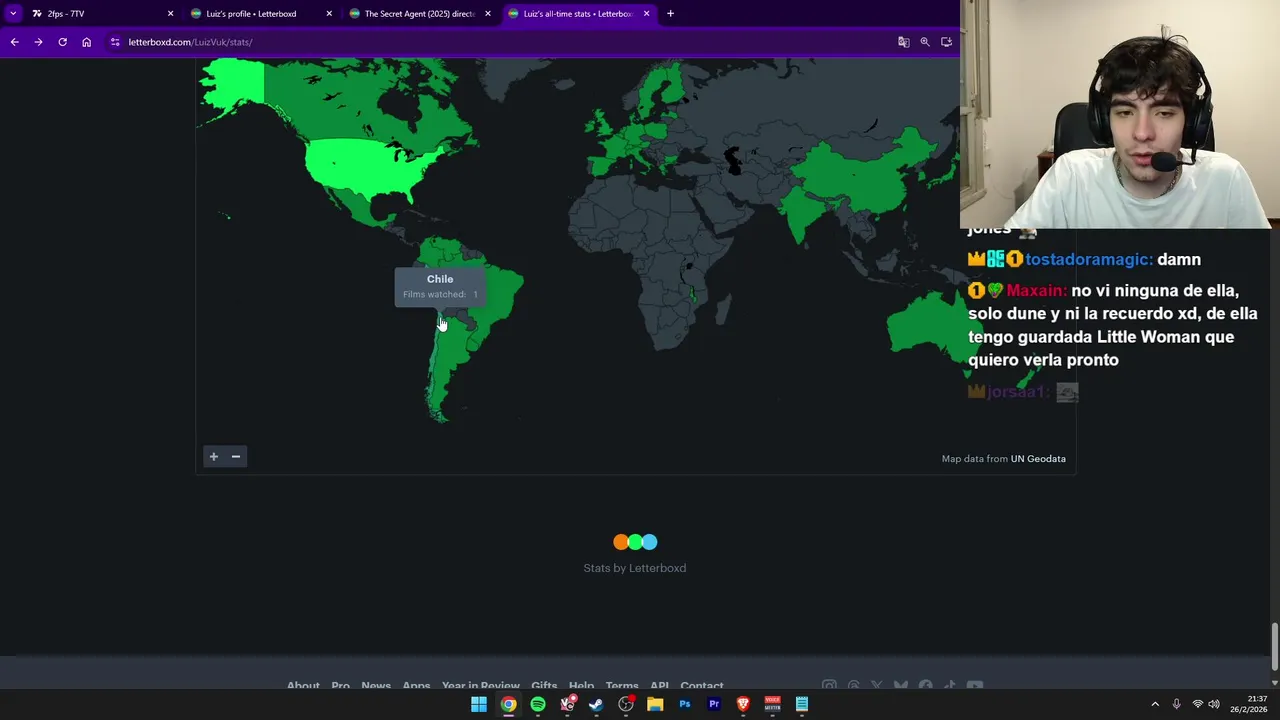The width and height of the screenshot is (1280, 720).
Task: Open site information icon in address bar
Action: pyautogui.click(x=115, y=42)
